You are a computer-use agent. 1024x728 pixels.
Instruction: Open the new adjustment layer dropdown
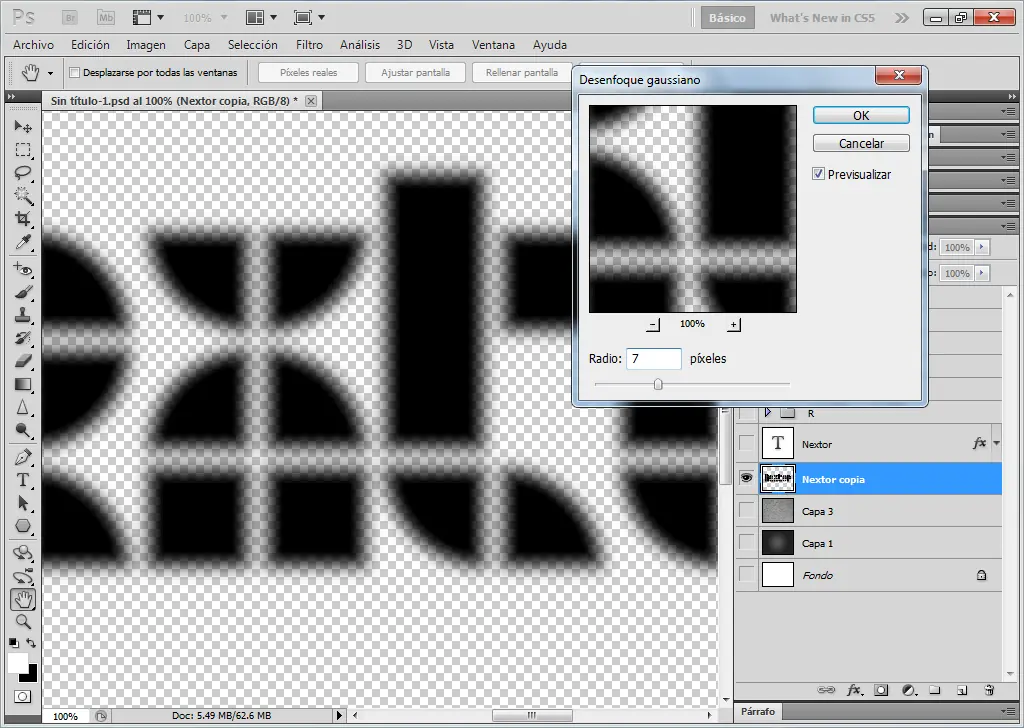coord(909,690)
